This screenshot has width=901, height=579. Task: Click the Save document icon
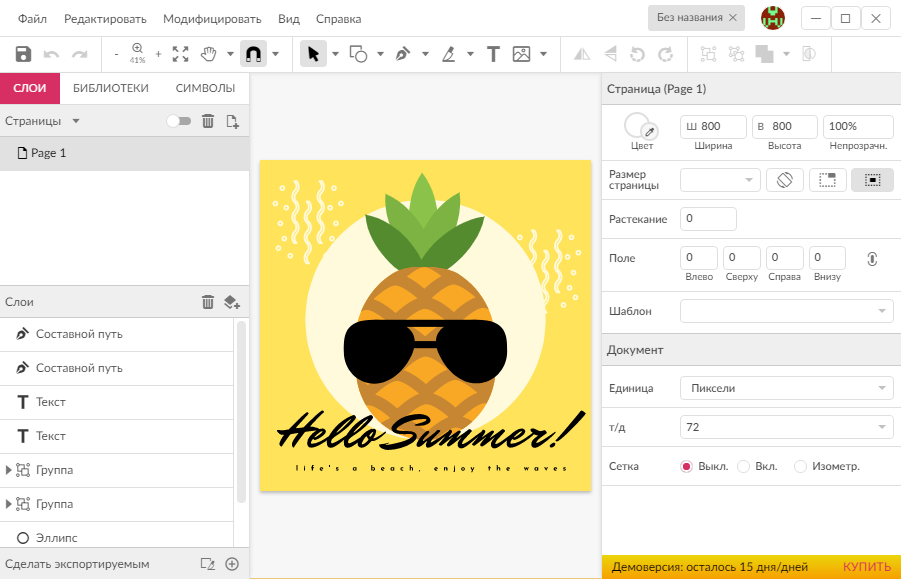[x=22, y=54]
